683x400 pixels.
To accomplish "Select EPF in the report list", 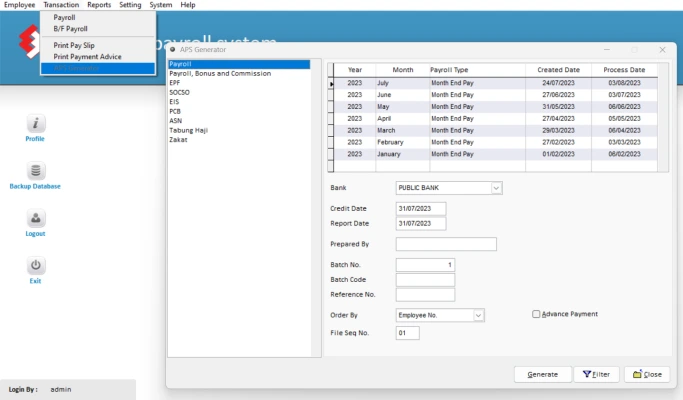I will (177, 82).
